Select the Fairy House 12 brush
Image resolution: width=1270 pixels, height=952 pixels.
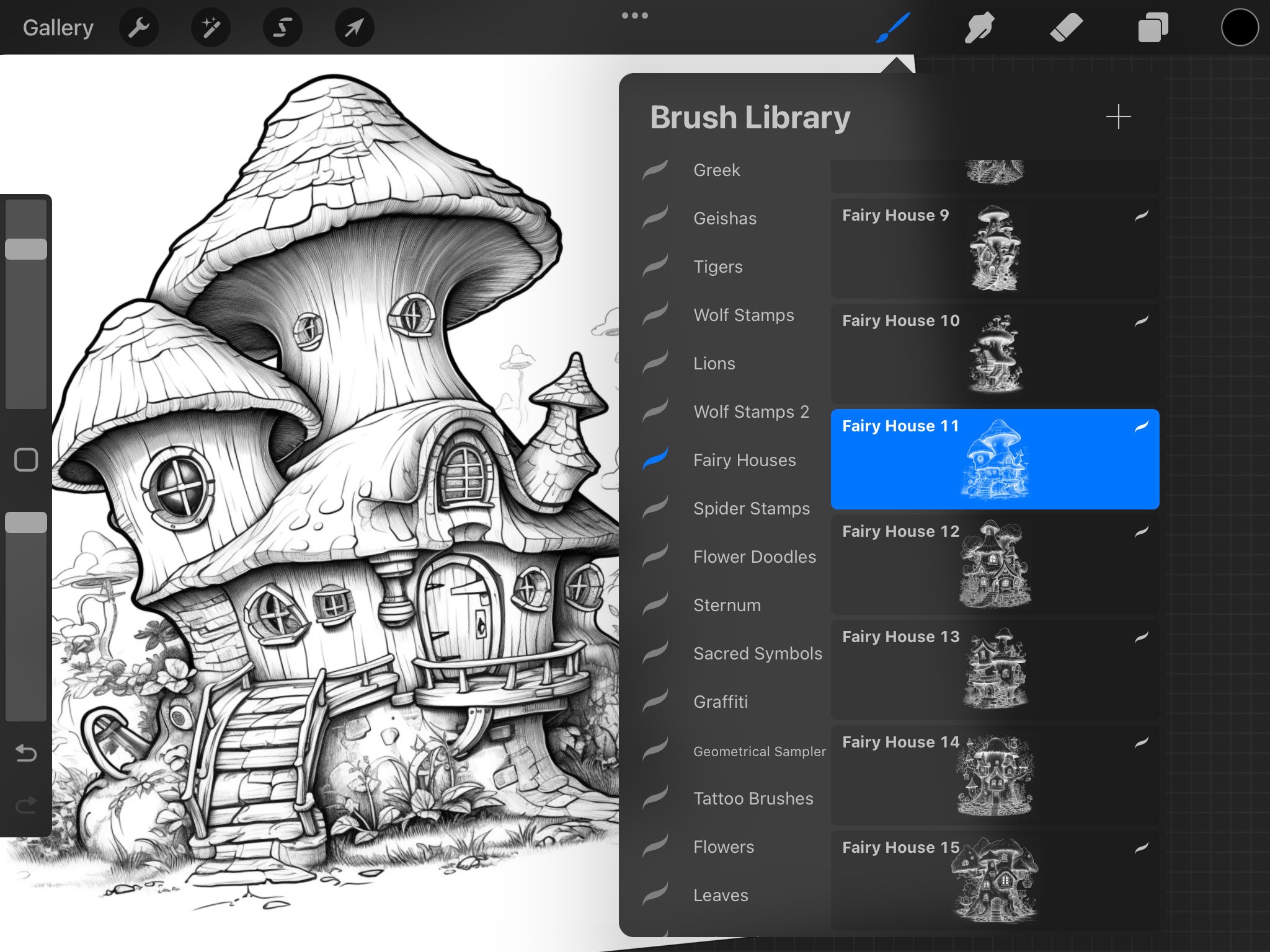[995, 565]
